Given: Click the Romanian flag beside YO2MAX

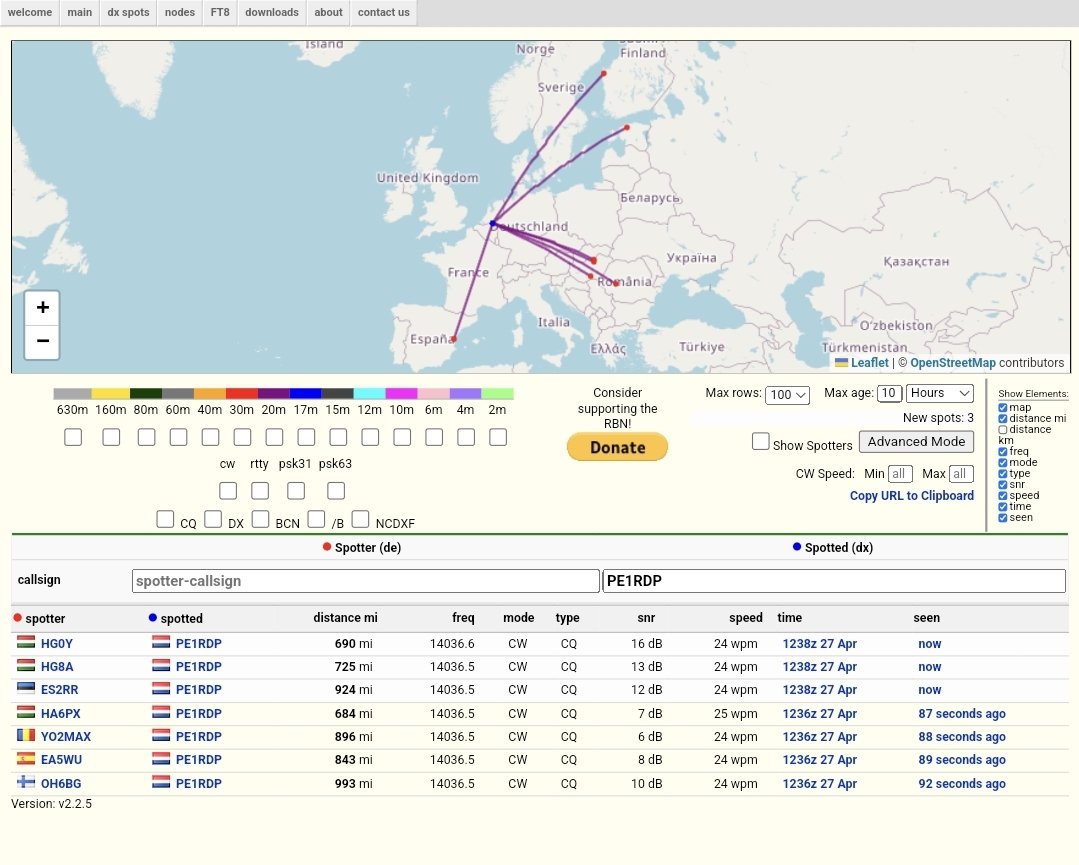Looking at the screenshot, I should click(26, 735).
